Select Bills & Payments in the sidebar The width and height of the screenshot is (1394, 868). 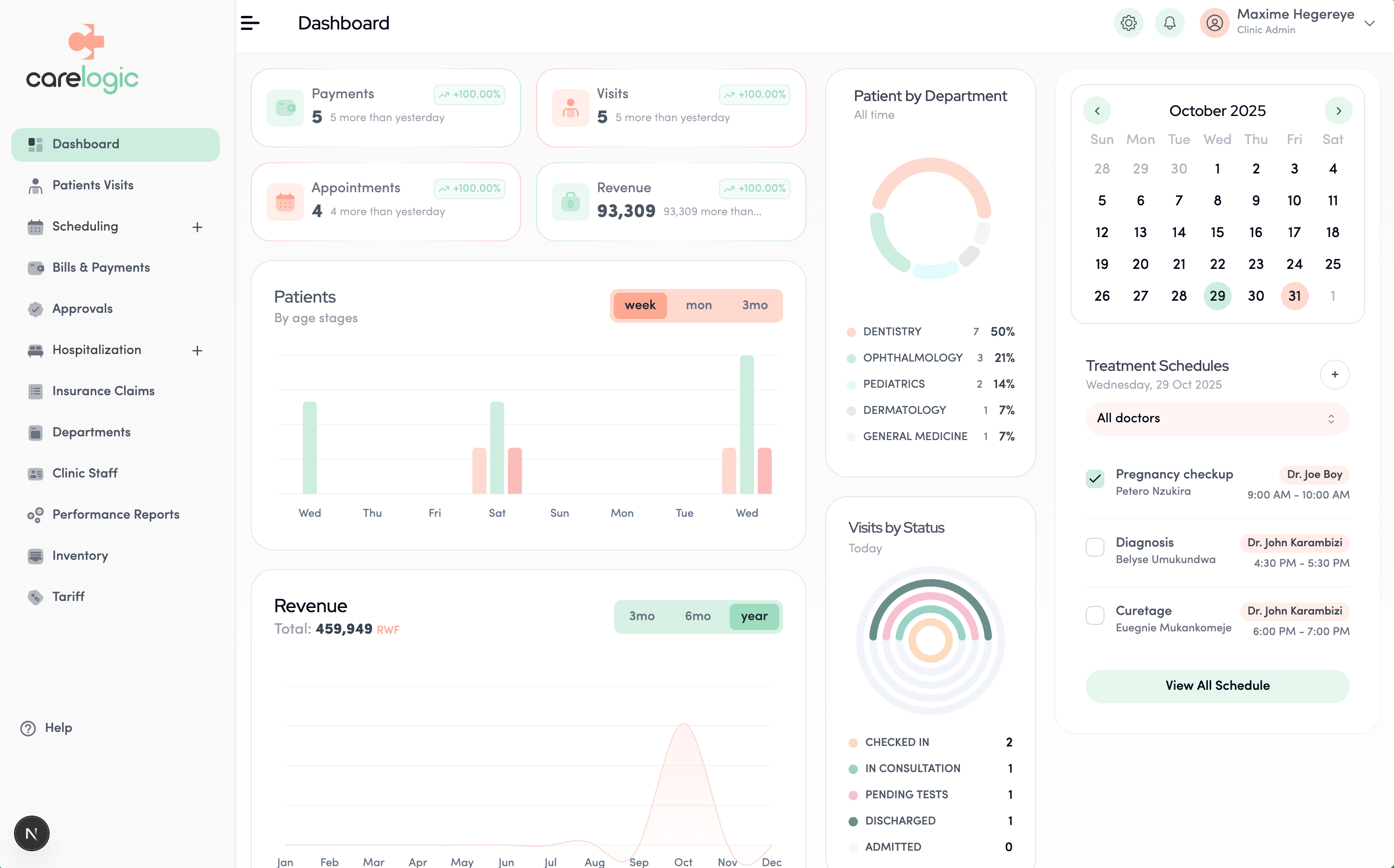(101, 268)
